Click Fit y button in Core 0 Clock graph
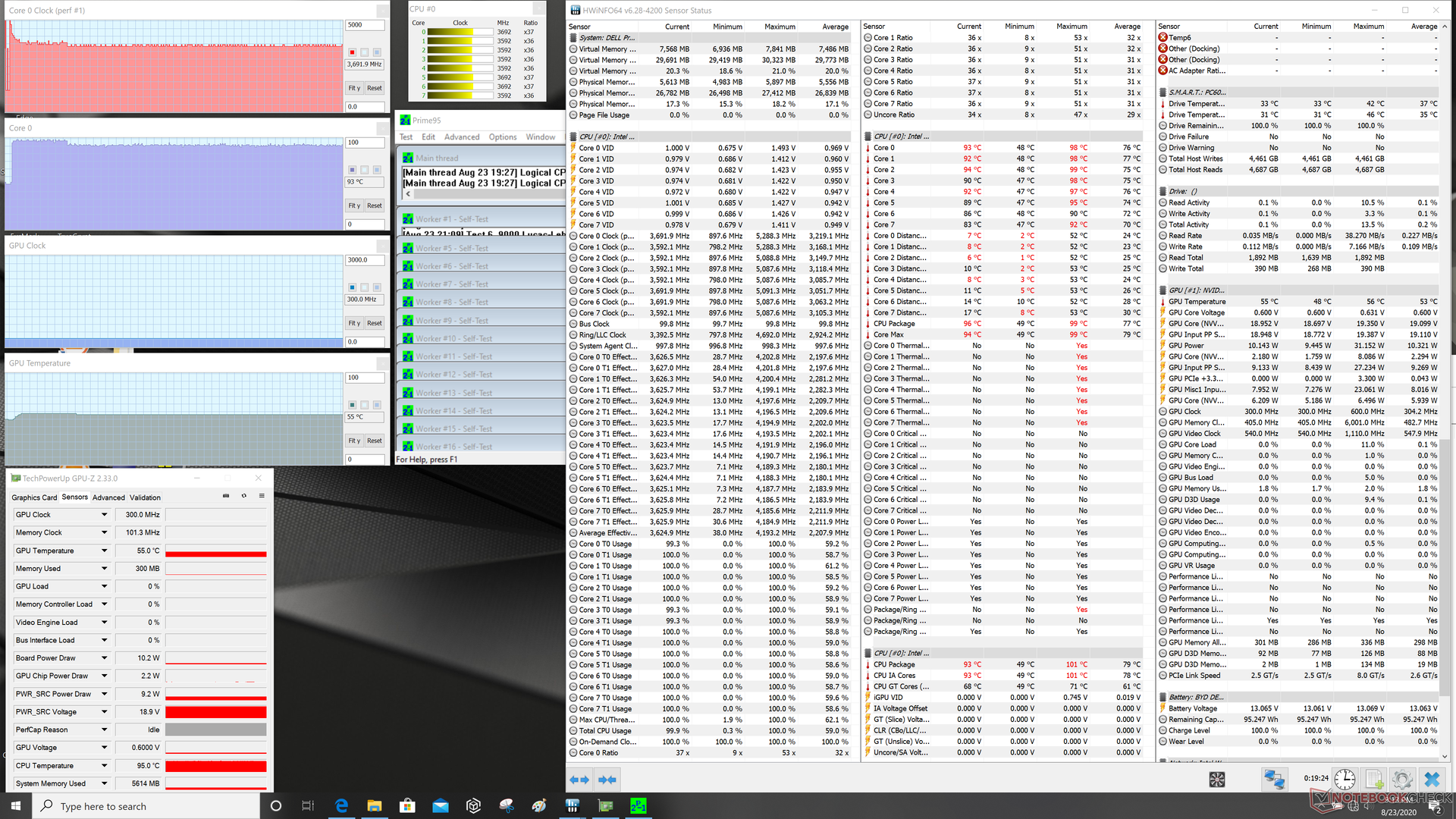This screenshot has width=1456, height=819. [354, 88]
